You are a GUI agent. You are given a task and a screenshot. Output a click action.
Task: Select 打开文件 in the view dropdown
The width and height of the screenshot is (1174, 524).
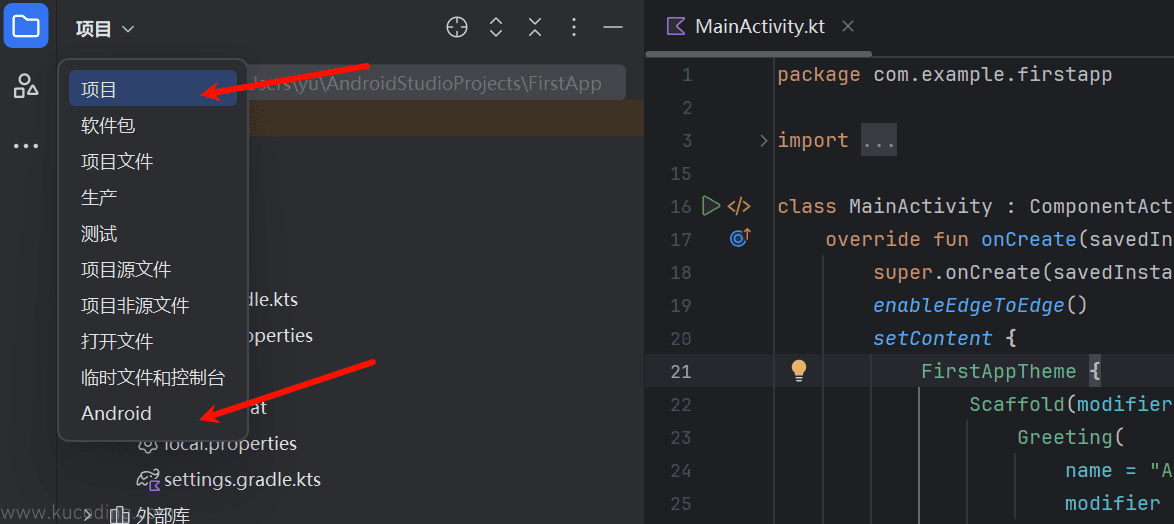coord(153,341)
